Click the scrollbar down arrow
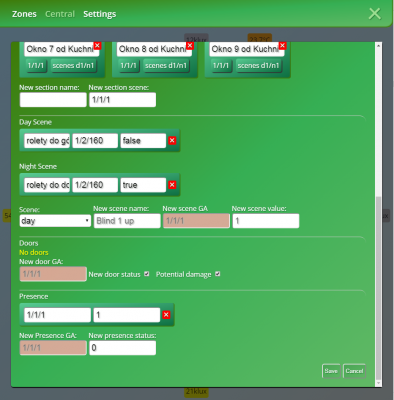This screenshot has width=394, height=400. (x=378, y=383)
